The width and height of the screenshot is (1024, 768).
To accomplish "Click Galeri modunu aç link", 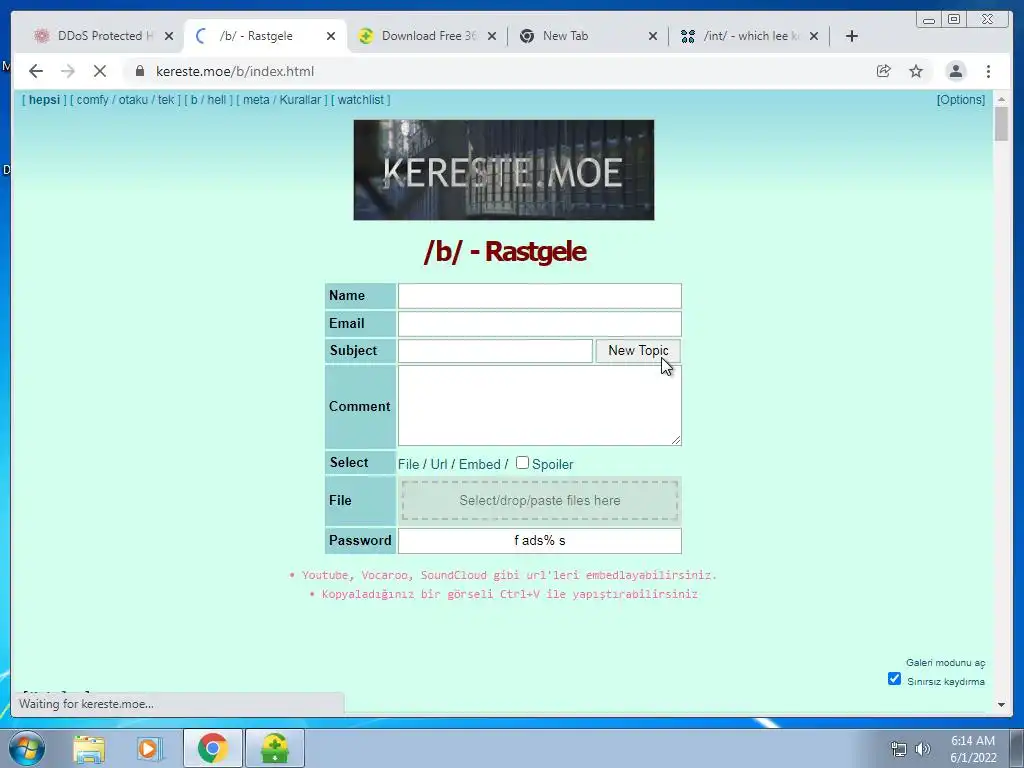I will 946,662.
